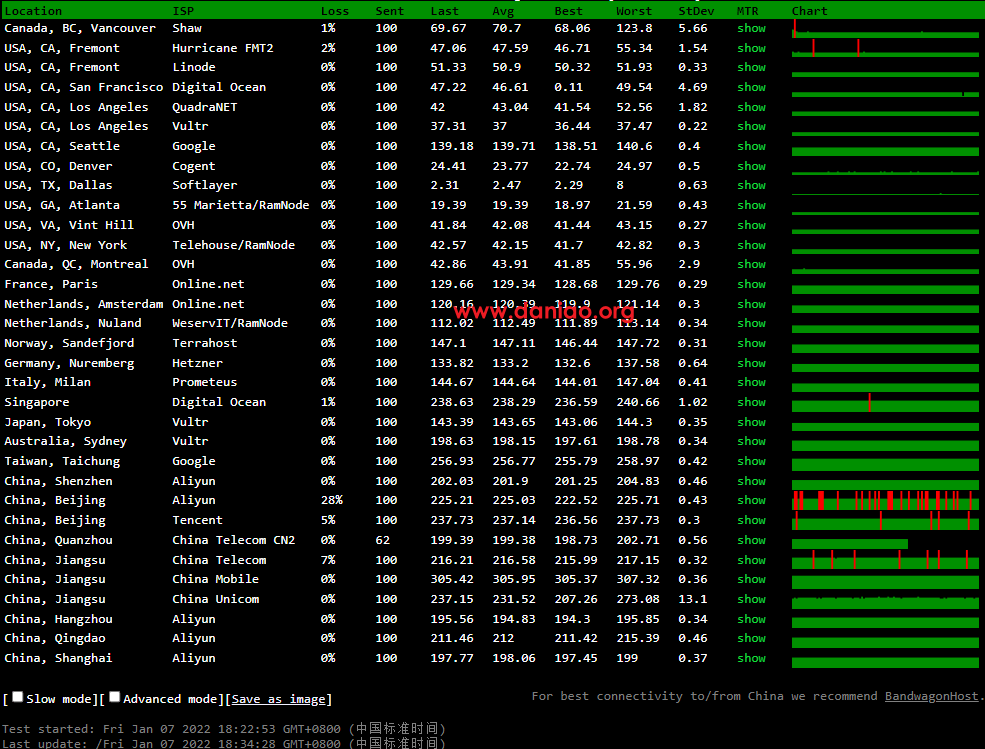Click the Chart column header
The image size is (985, 749).
809,11
